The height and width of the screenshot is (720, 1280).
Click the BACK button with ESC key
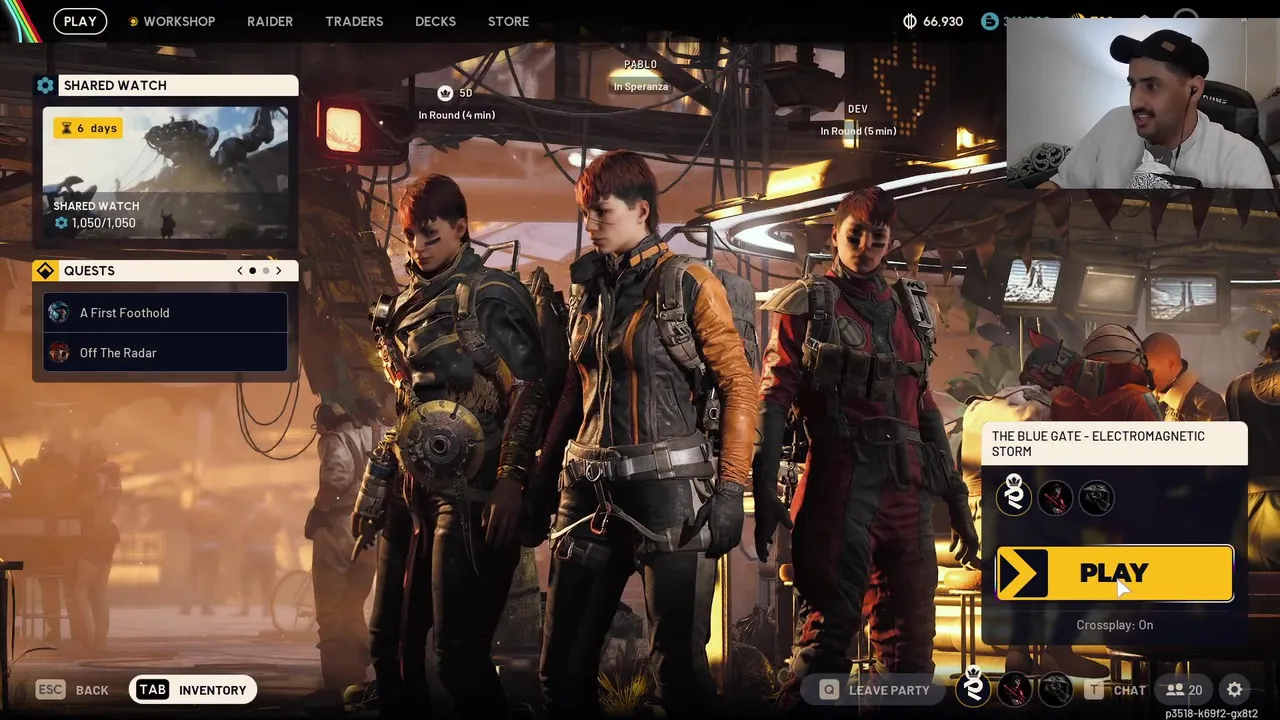[72, 690]
